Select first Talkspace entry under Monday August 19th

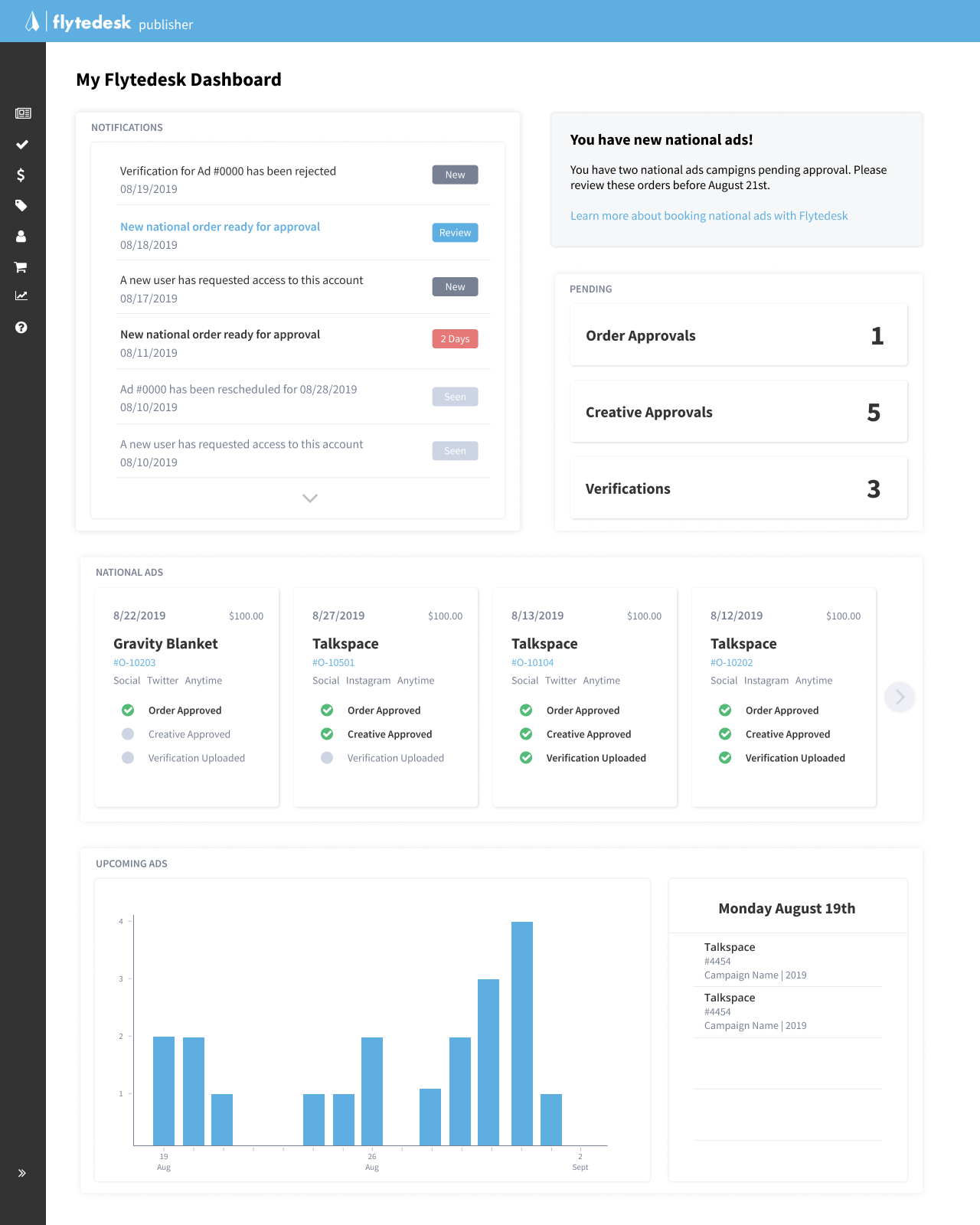click(x=788, y=961)
